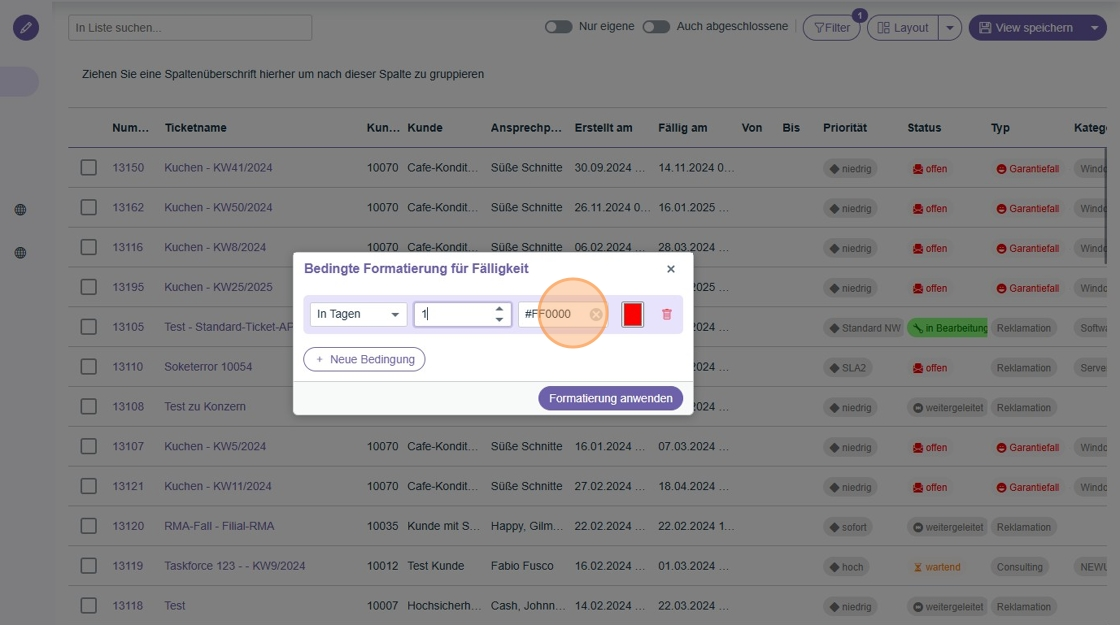Image resolution: width=1120 pixels, height=625 pixels.
Task: Sort by the Kunde column header
Action: 425,128
